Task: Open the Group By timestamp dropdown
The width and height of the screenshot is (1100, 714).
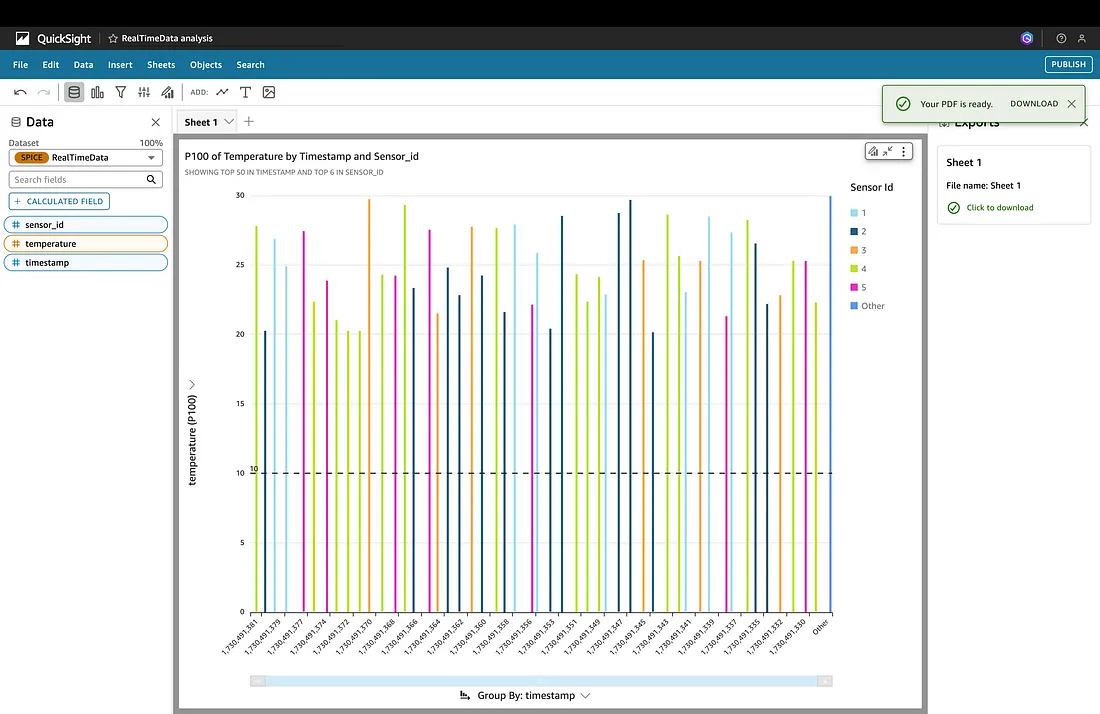Action: [x=587, y=695]
